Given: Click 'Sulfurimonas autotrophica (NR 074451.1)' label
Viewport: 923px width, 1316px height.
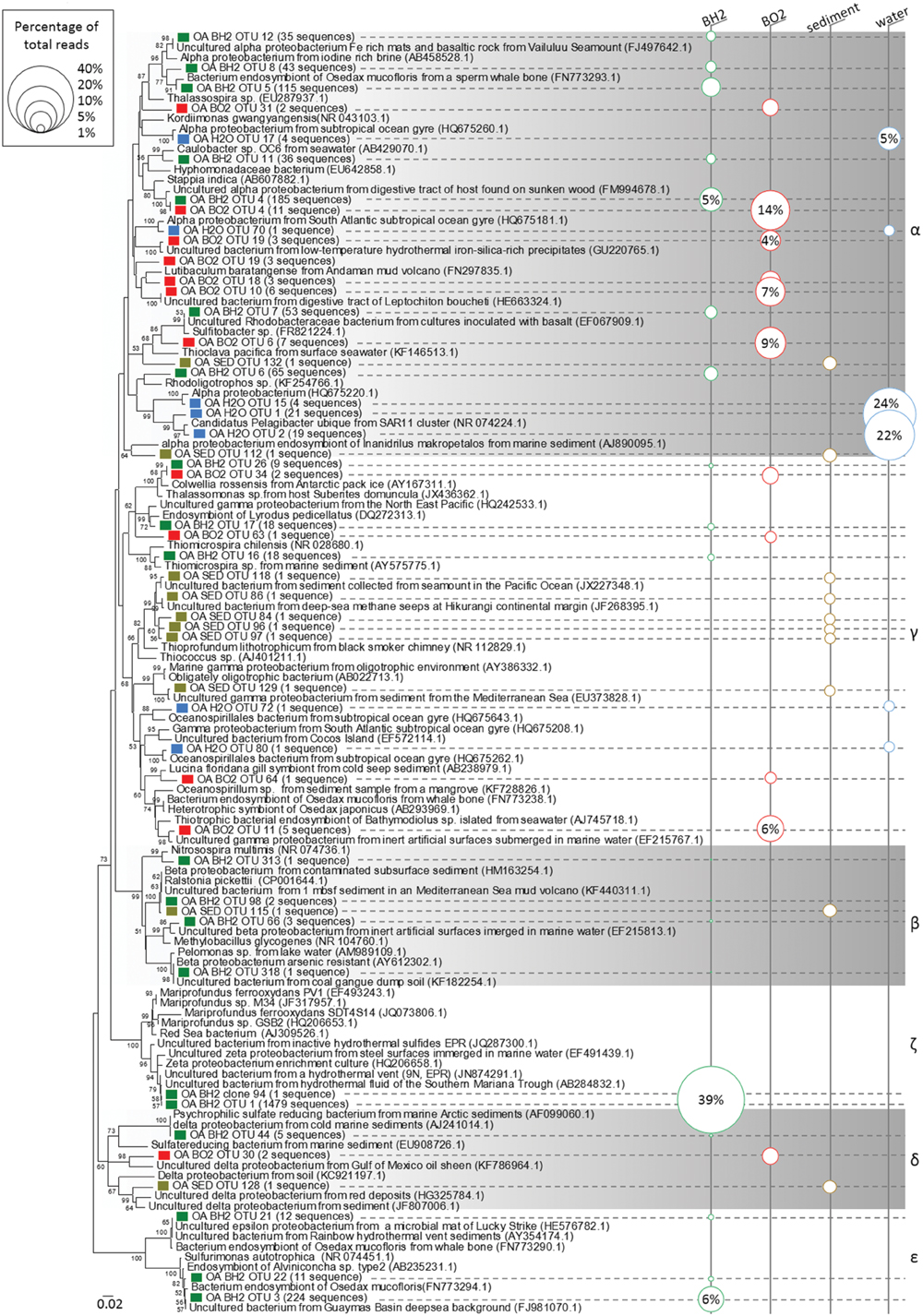Looking at the screenshot, I should point(289,1257).
